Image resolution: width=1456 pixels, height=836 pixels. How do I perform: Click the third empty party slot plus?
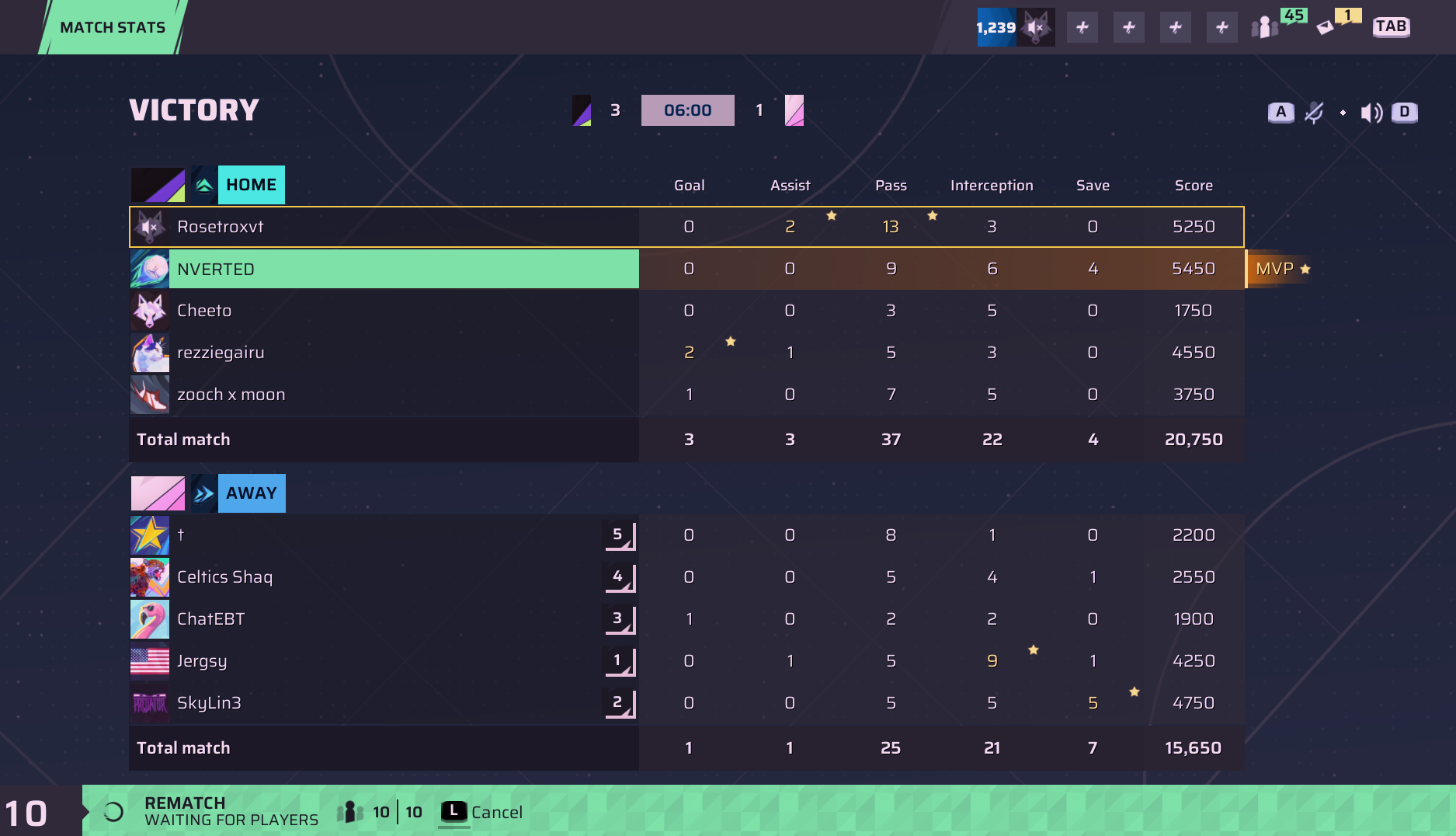(1176, 27)
